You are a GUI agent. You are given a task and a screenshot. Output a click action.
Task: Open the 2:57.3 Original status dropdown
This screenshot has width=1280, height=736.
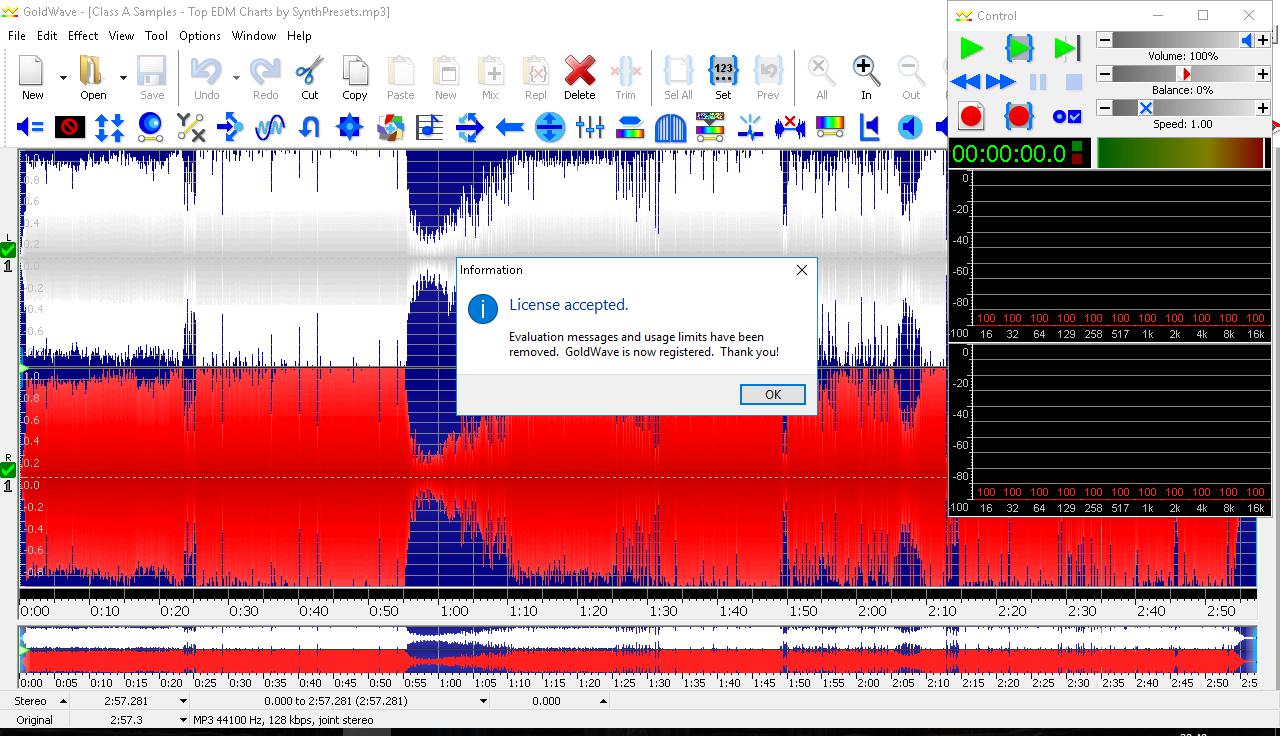(183, 720)
